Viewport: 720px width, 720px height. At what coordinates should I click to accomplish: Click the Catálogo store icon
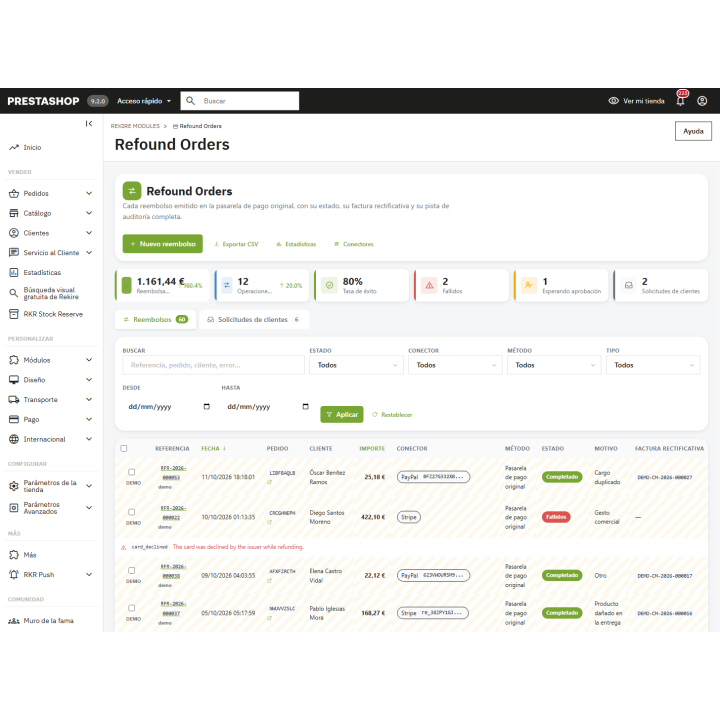pyautogui.click(x=14, y=213)
